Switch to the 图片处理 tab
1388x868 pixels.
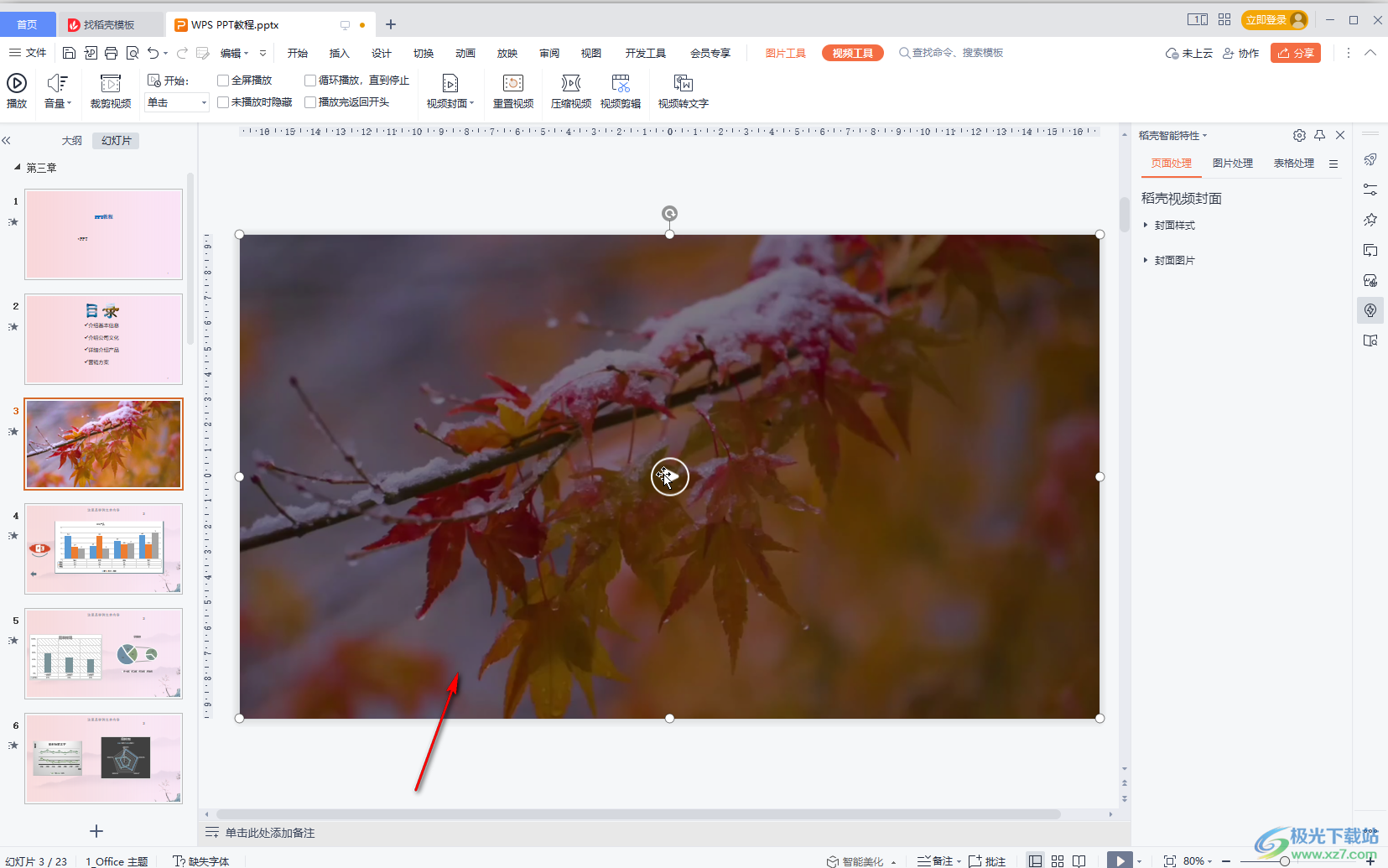[x=1233, y=163]
